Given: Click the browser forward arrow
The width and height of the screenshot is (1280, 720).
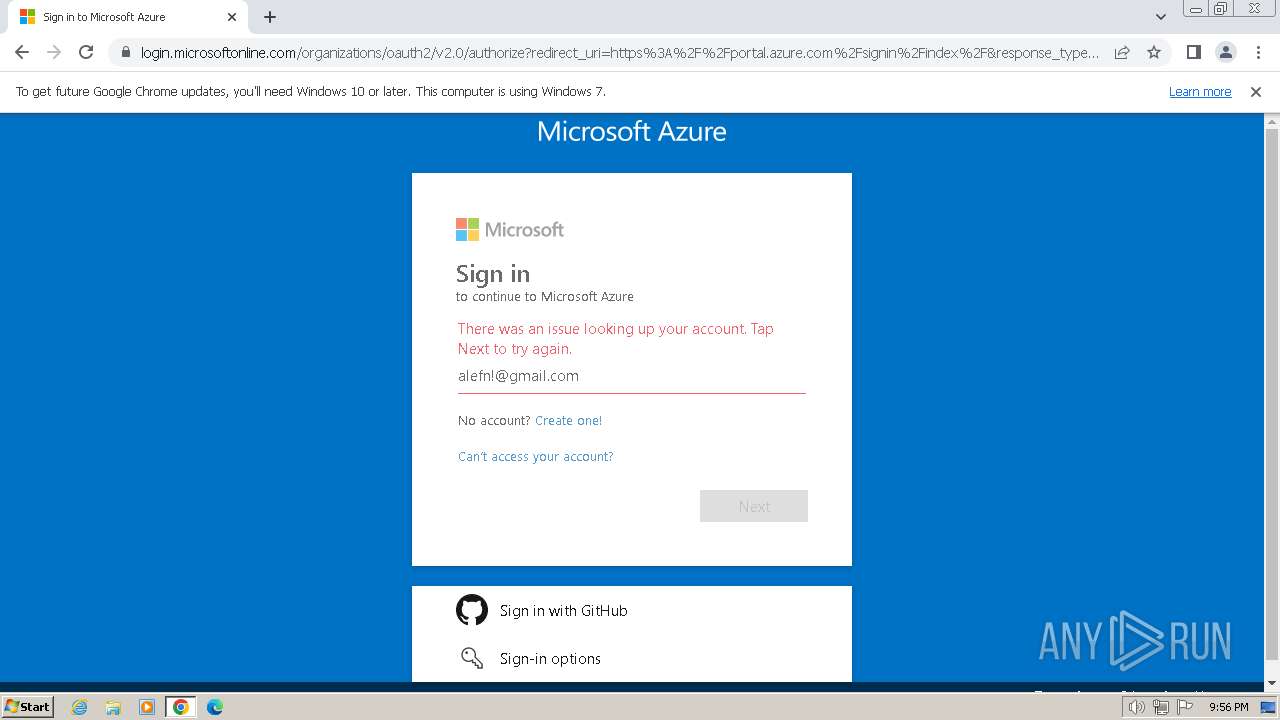Looking at the screenshot, I should click(54, 52).
